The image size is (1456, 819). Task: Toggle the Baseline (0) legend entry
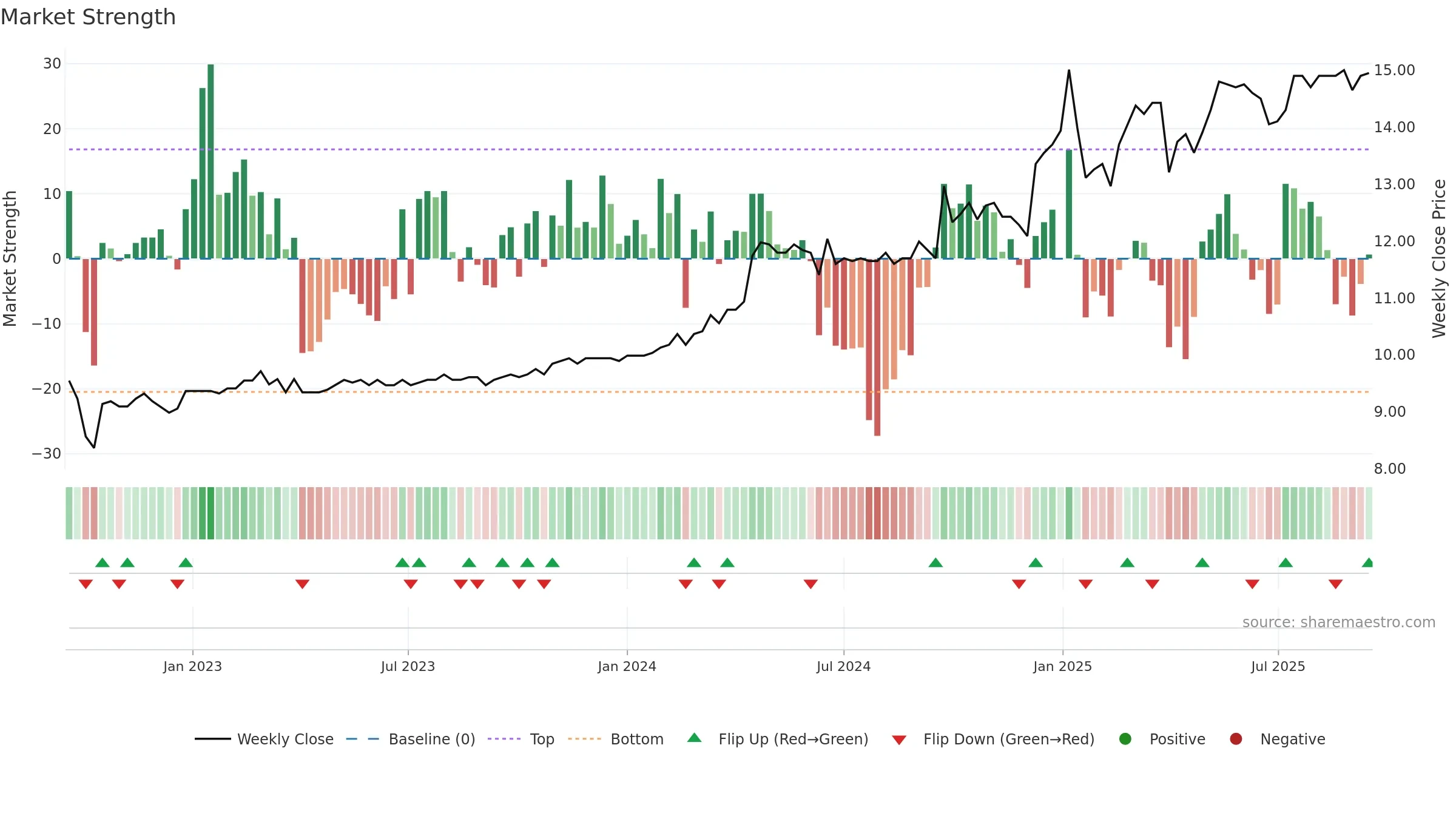click(411, 739)
